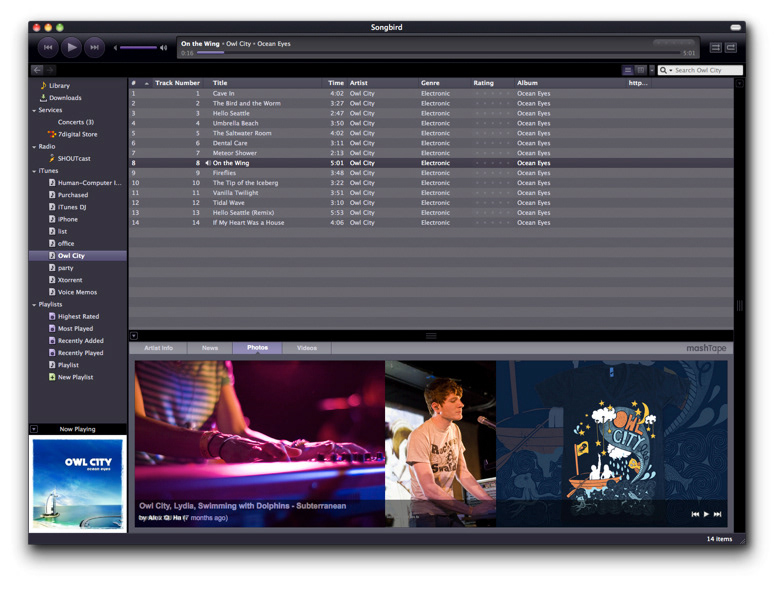Collapse the Radio section

click(34, 147)
